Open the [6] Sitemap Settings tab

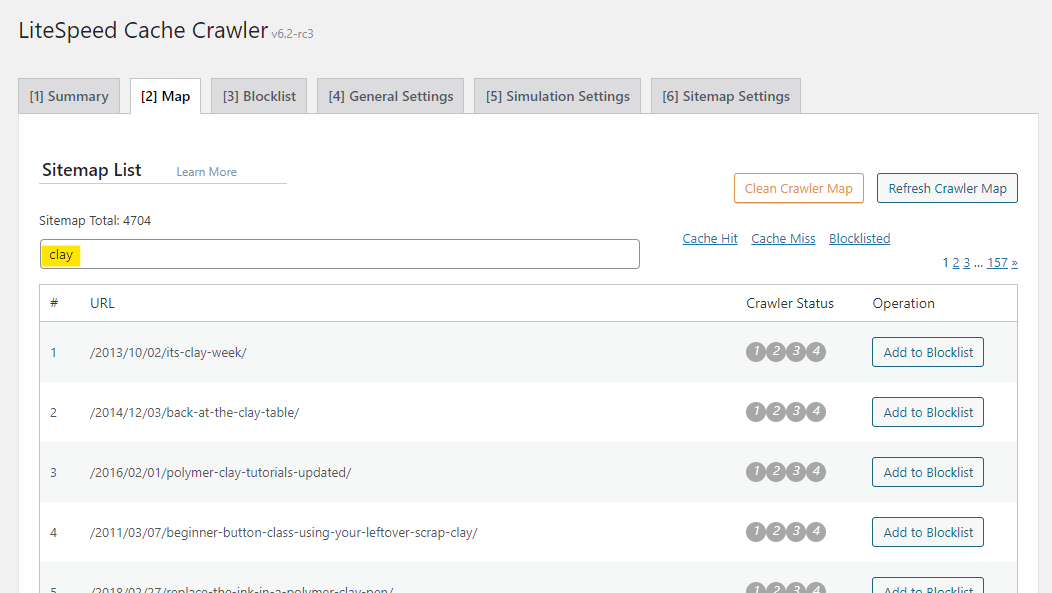coord(726,96)
